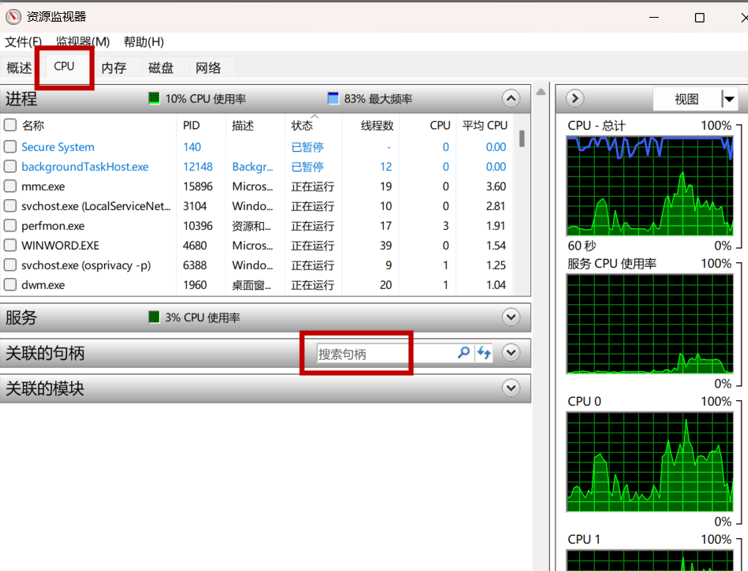Expand the 关联的模块 section chevron
748x571 pixels.
[511, 388]
